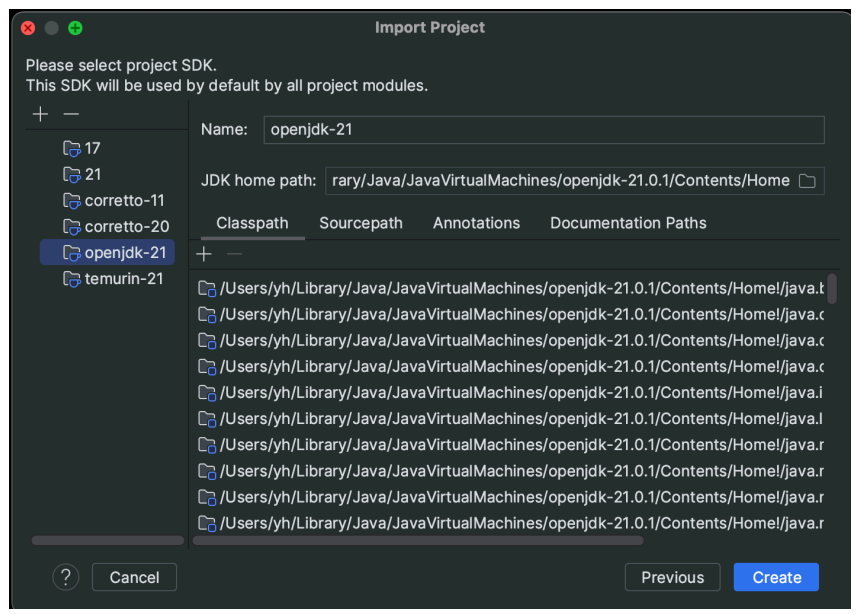Screen dimensions: 856x614
Task: Click Create to finish import
Action: (x=776, y=577)
